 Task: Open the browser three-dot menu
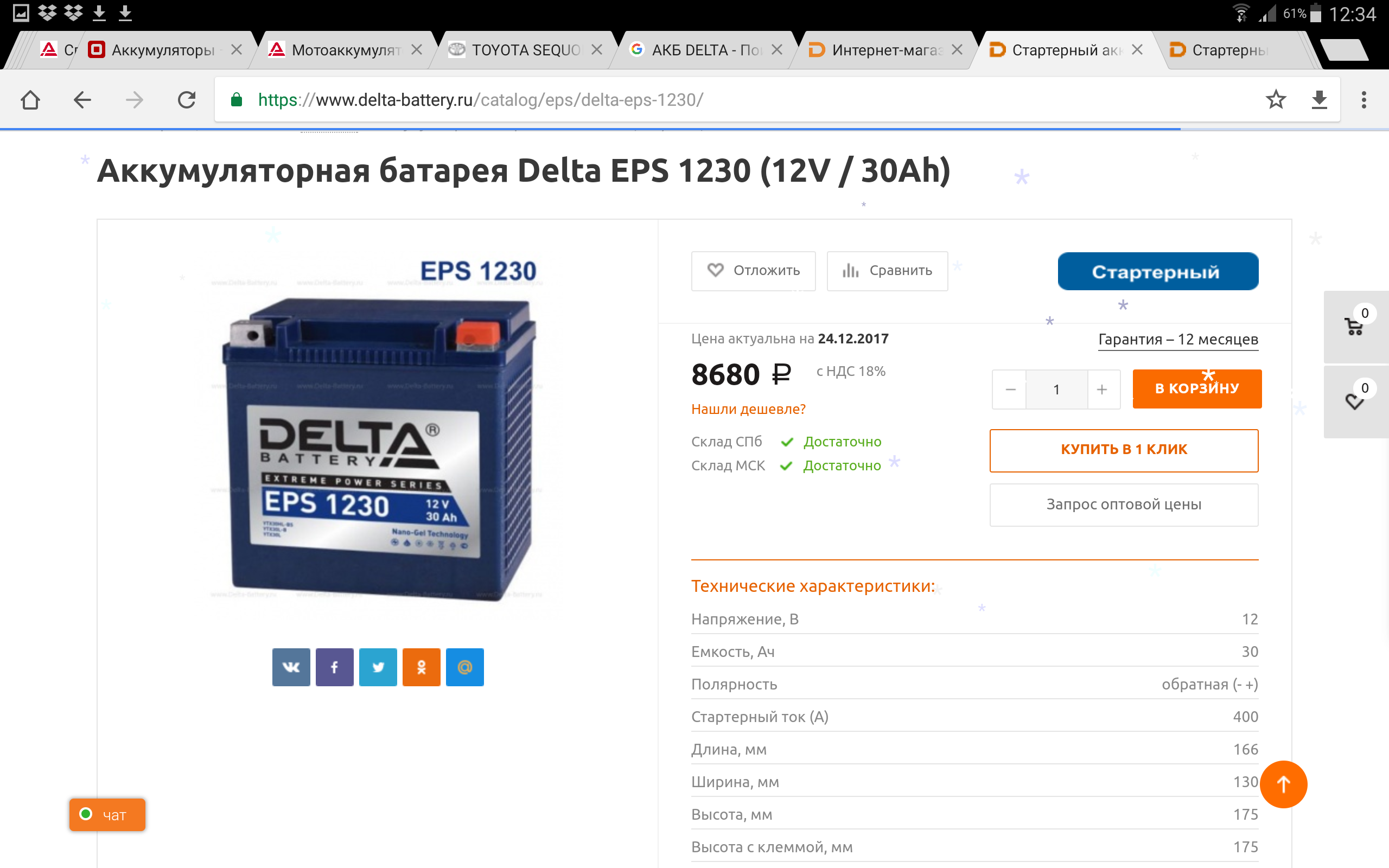(1363, 100)
